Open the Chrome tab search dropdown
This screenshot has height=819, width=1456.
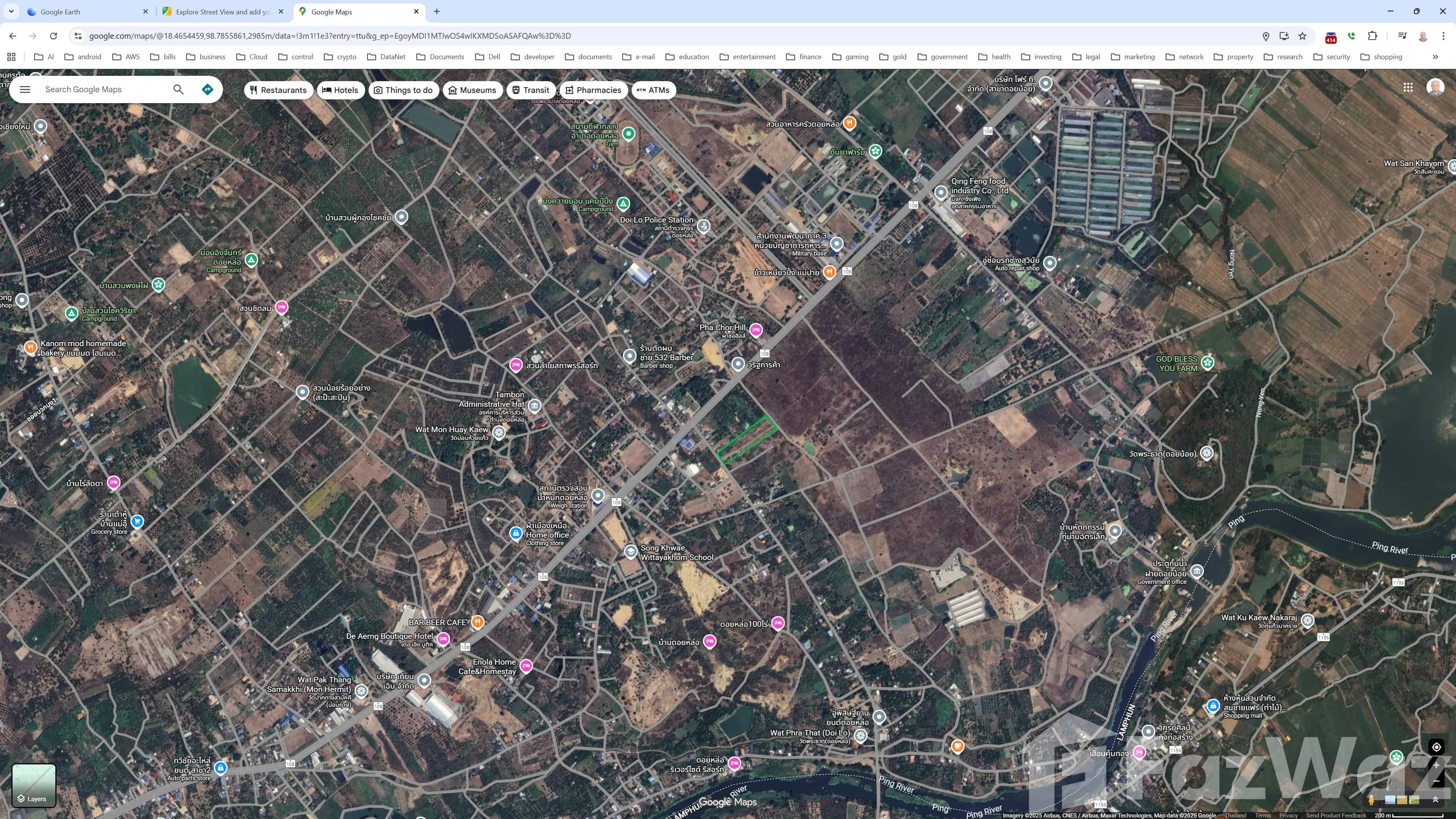pyautogui.click(x=11, y=11)
